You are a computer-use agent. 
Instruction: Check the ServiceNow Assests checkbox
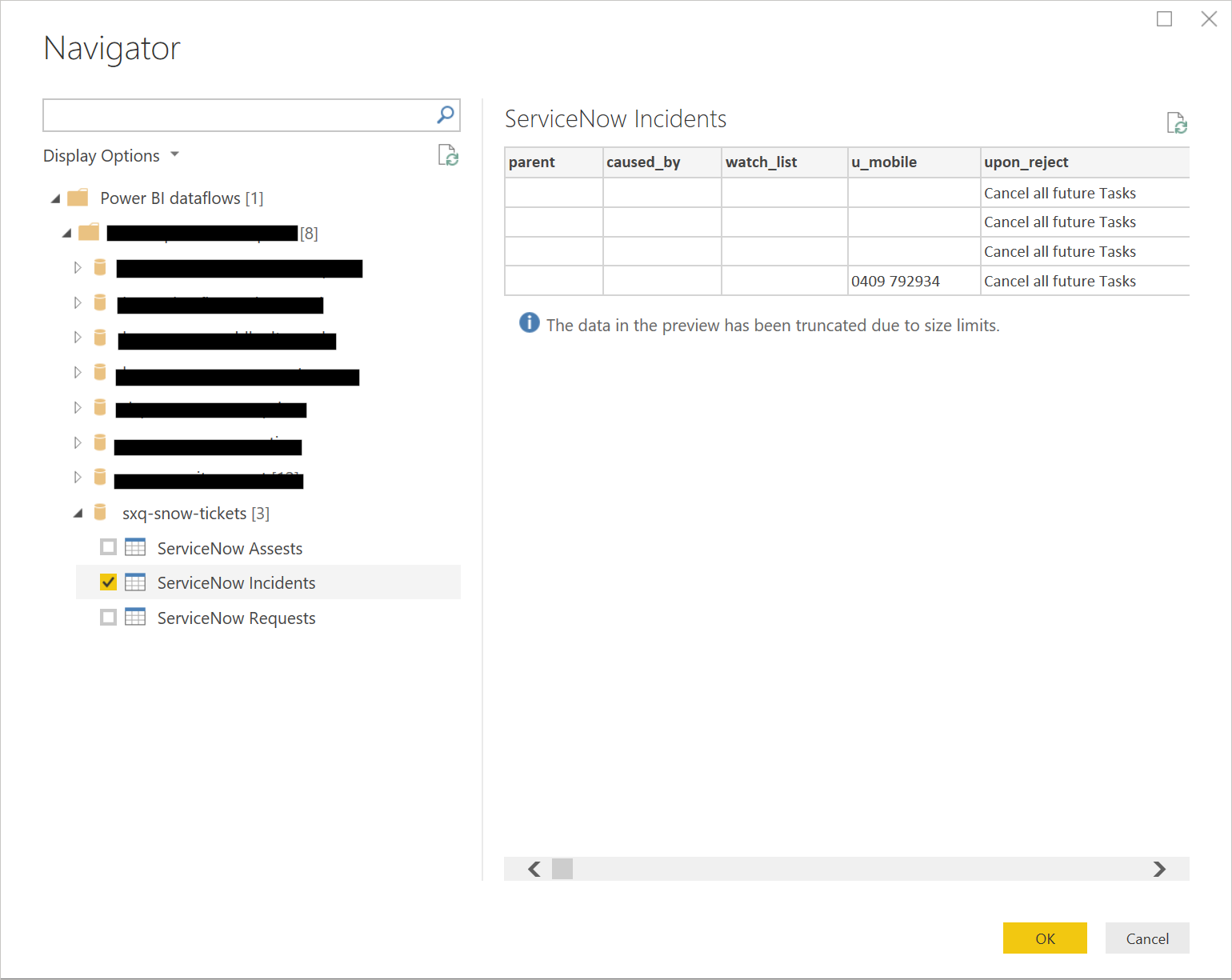[x=108, y=547]
